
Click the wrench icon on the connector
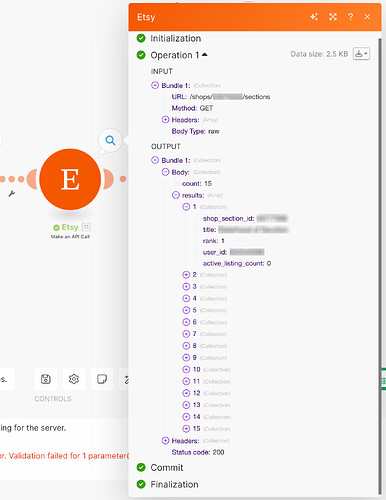coord(11,193)
